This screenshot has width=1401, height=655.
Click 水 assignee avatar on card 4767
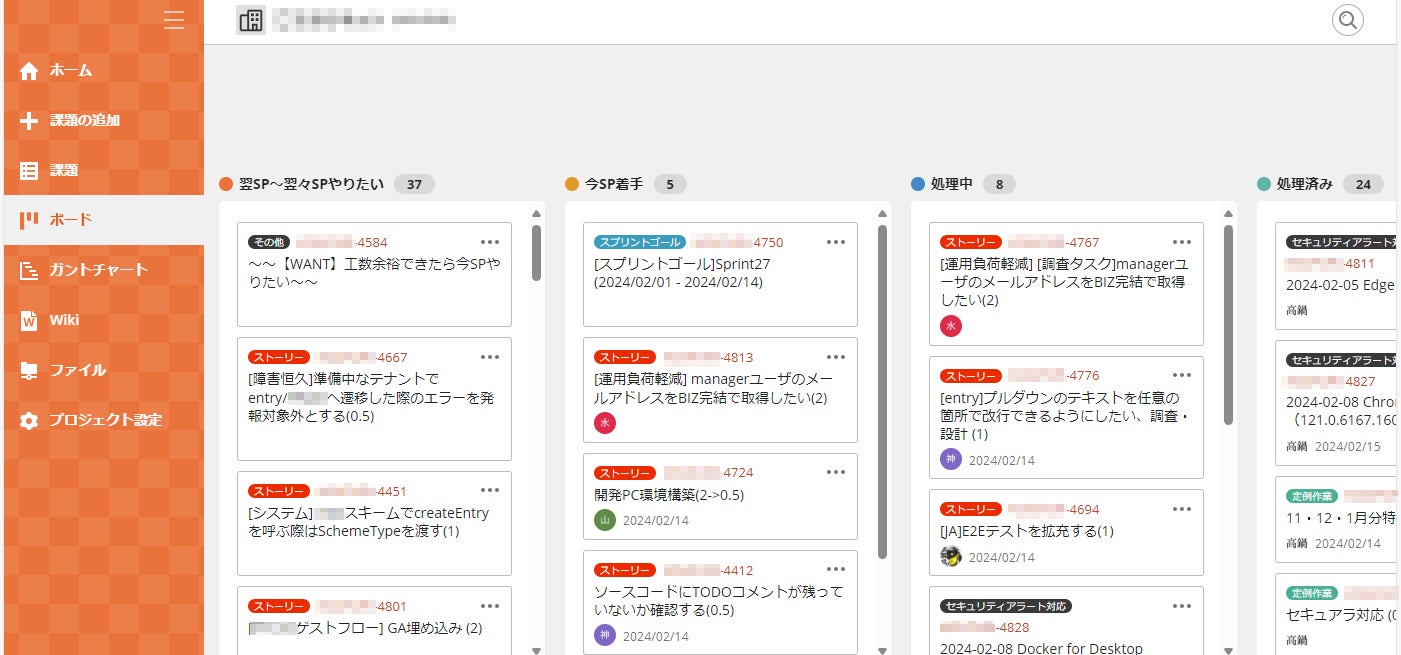pos(951,326)
